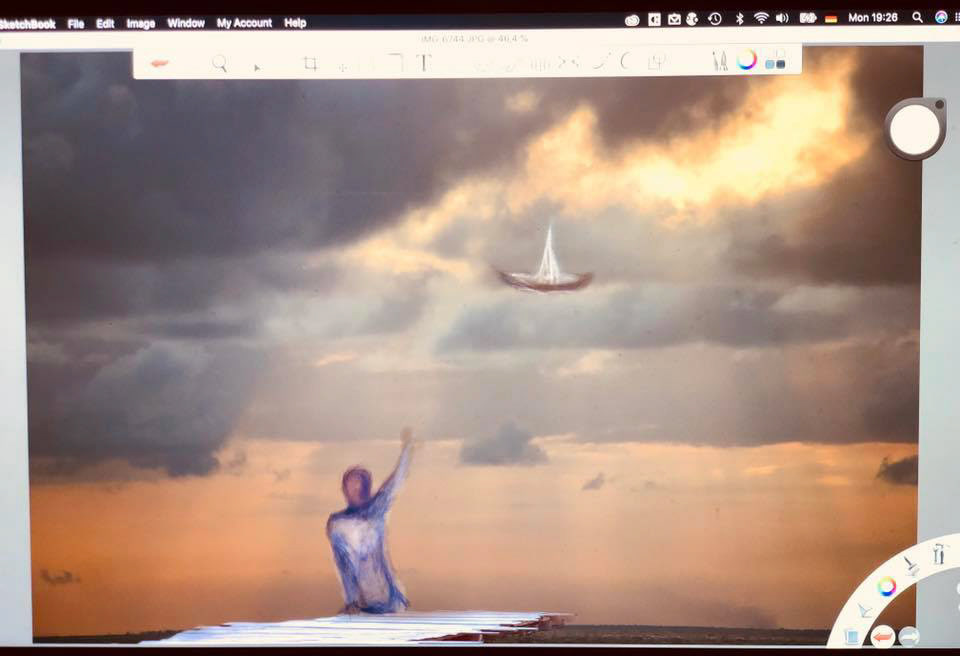Click the painted figure raising an arm
960x656 pixels.
369,522
